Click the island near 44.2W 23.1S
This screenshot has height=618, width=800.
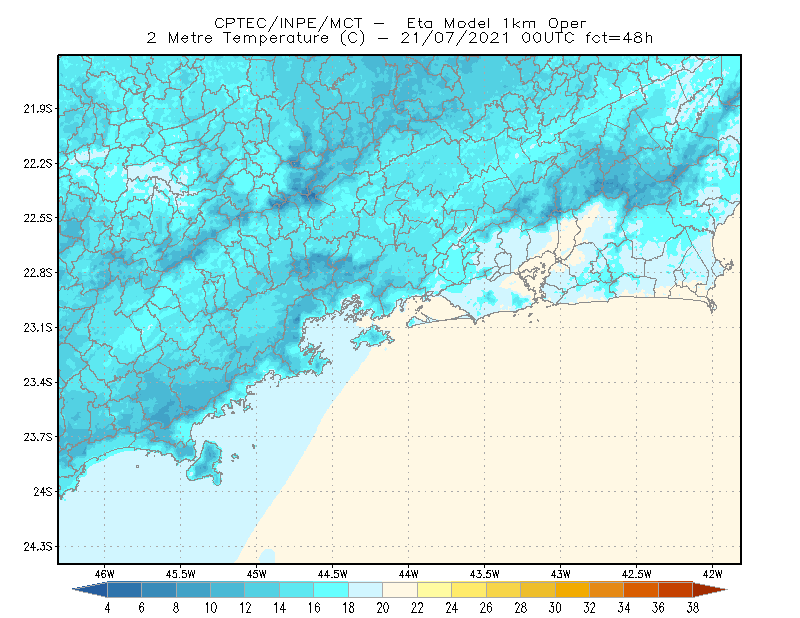(372, 337)
